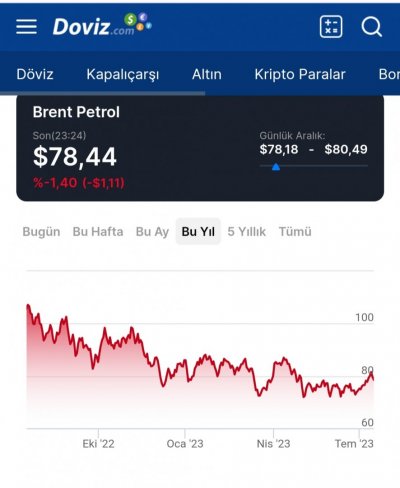Select the Bu Yıl chart range
The height and width of the screenshot is (488, 400).
click(x=198, y=231)
